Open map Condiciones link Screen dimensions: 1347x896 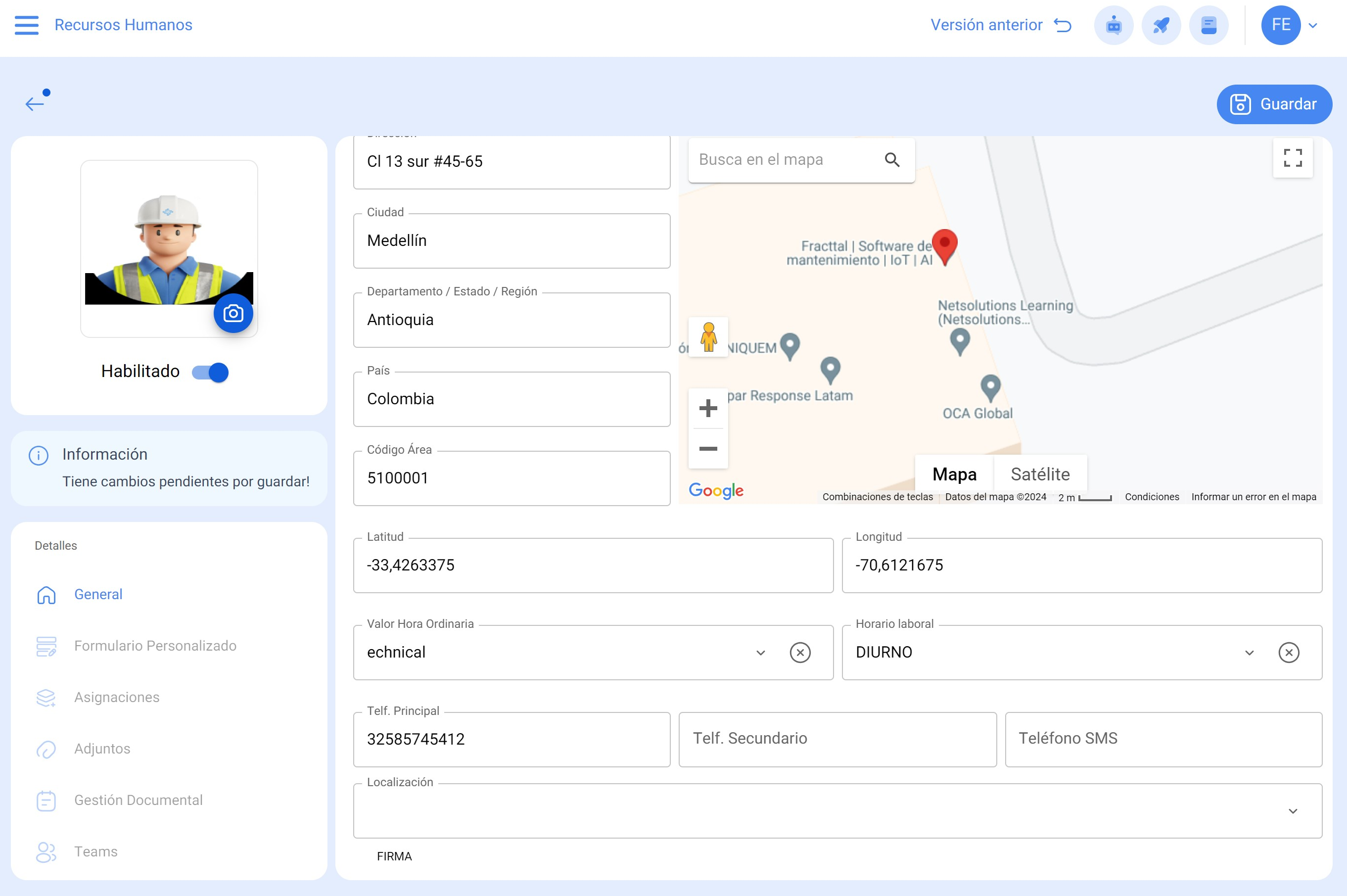(1152, 497)
